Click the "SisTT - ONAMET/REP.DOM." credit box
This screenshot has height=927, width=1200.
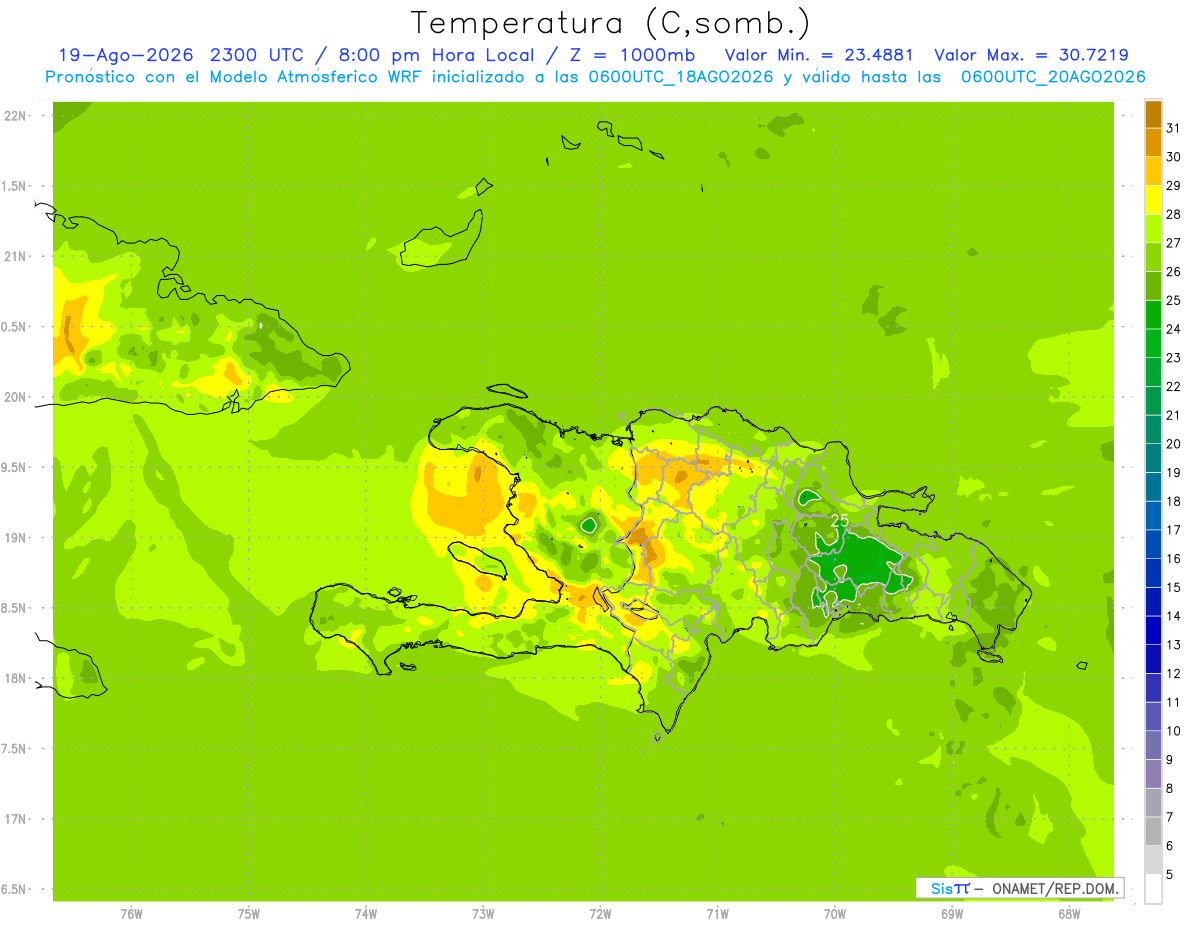1019,888
